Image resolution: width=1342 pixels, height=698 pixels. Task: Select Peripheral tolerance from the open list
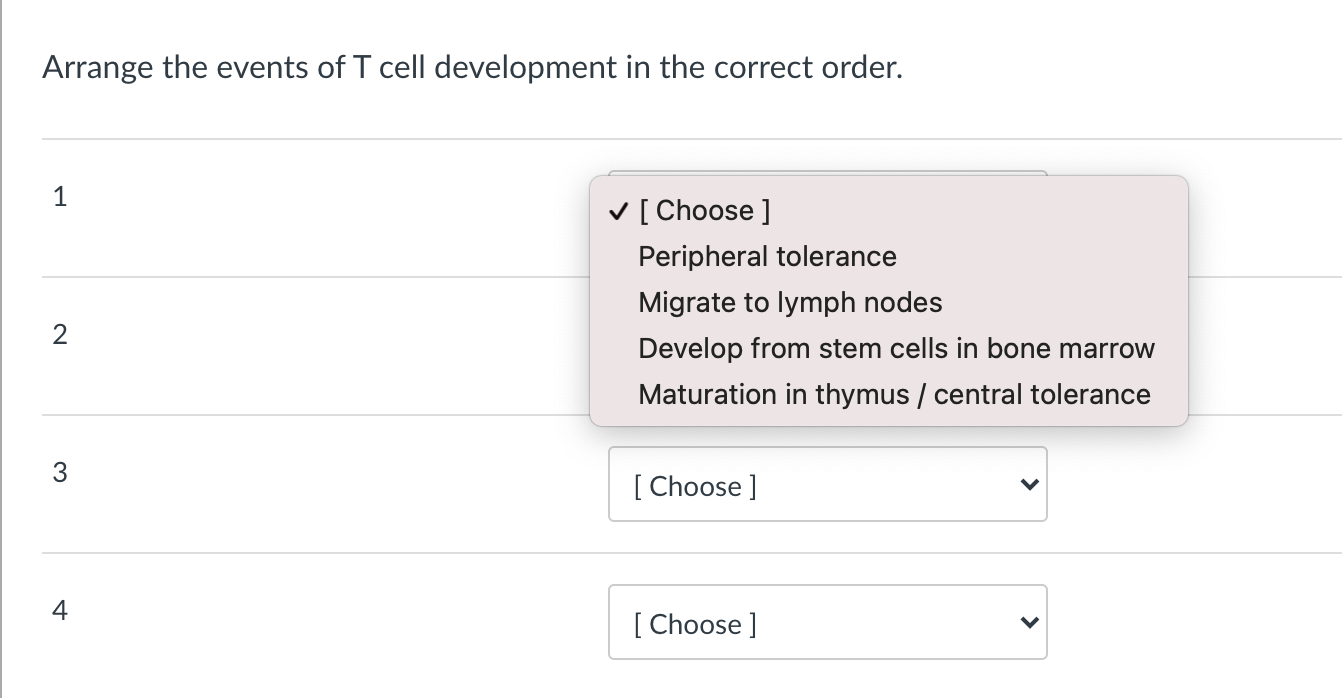767,257
